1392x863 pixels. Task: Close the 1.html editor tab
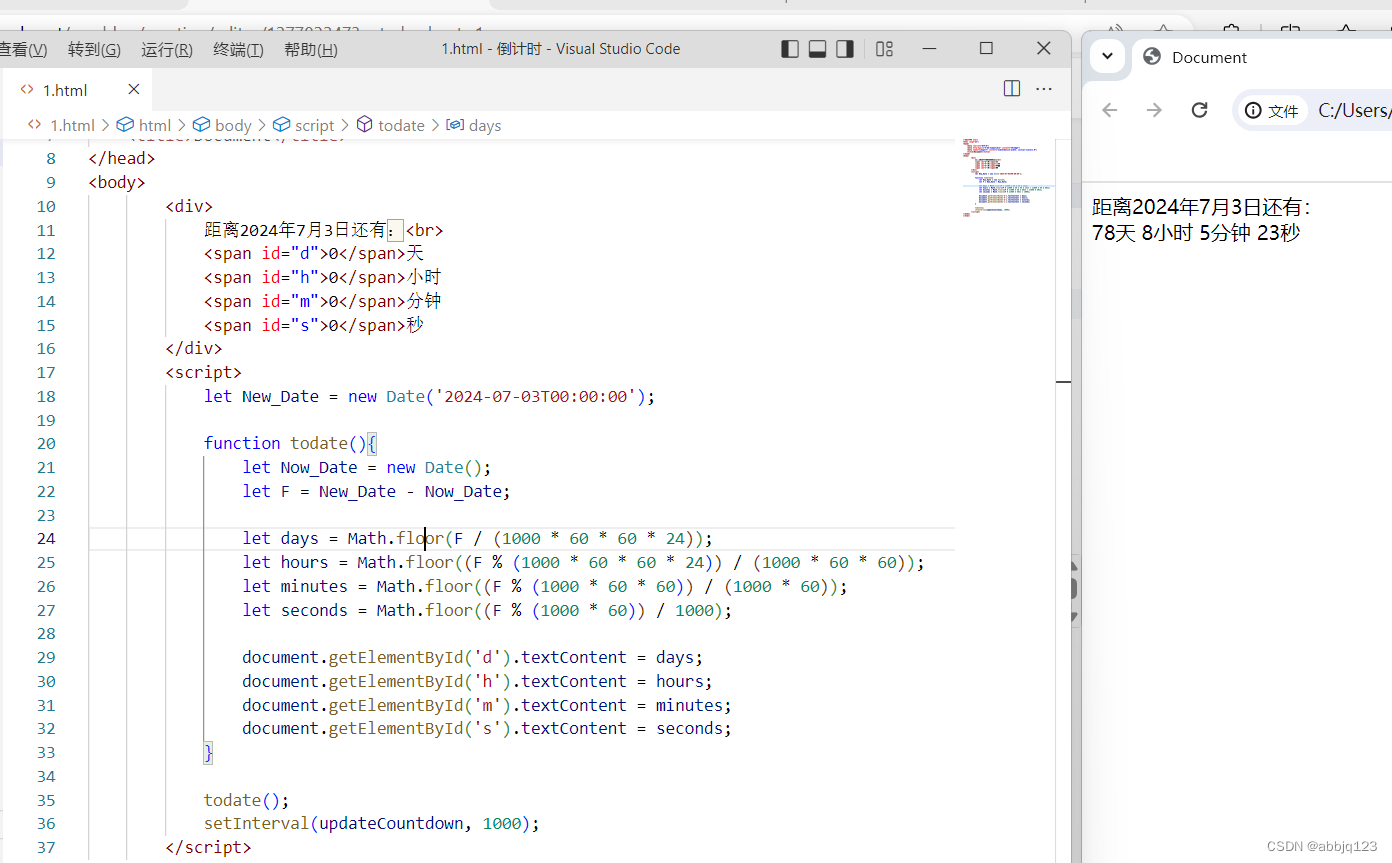click(134, 89)
